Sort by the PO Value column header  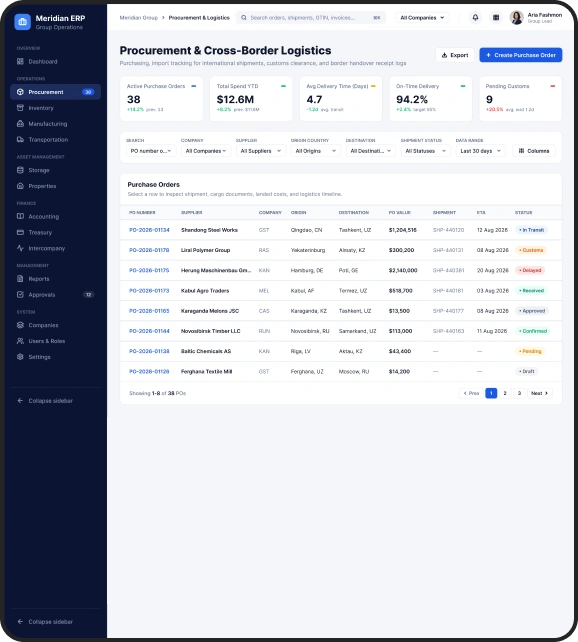click(x=400, y=212)
